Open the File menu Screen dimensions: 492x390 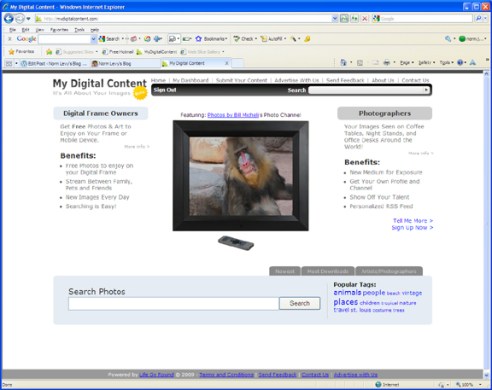tap(12, 30)
